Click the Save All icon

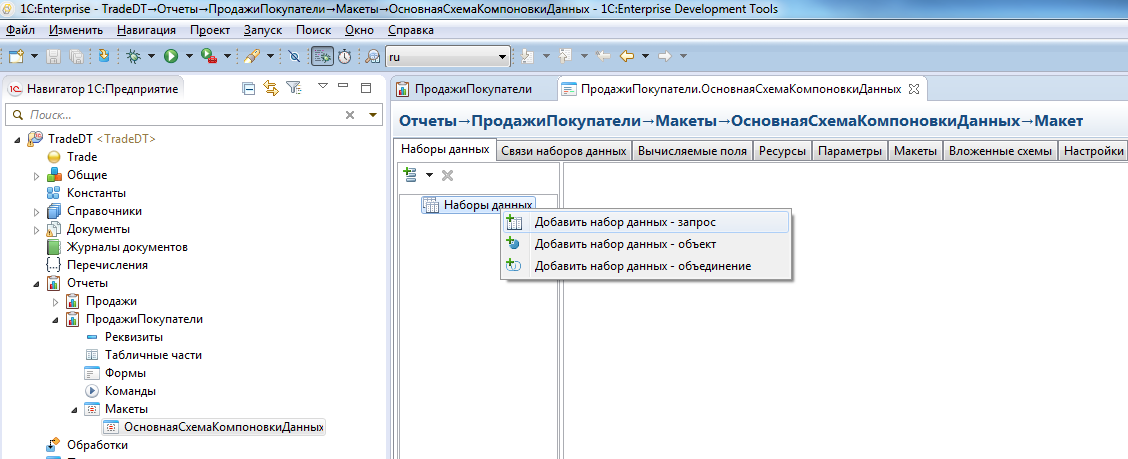coord(76,56)
